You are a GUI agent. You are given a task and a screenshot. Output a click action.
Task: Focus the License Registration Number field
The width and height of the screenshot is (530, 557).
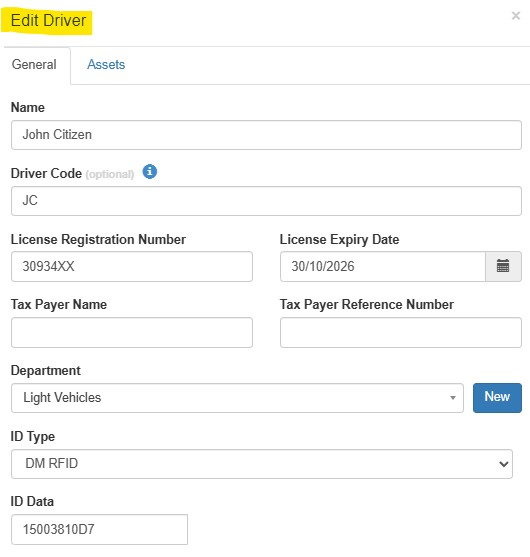132,266
